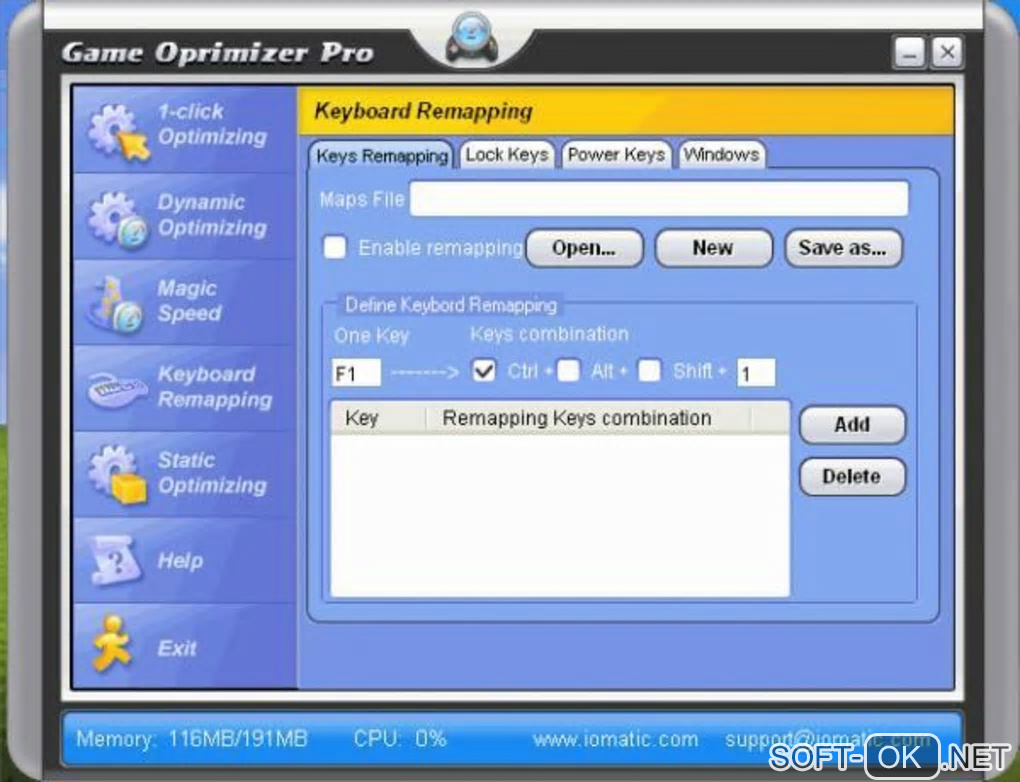Click the One Key field showing F1
This screenshot has height=782, width=1020.
point(356,373)
